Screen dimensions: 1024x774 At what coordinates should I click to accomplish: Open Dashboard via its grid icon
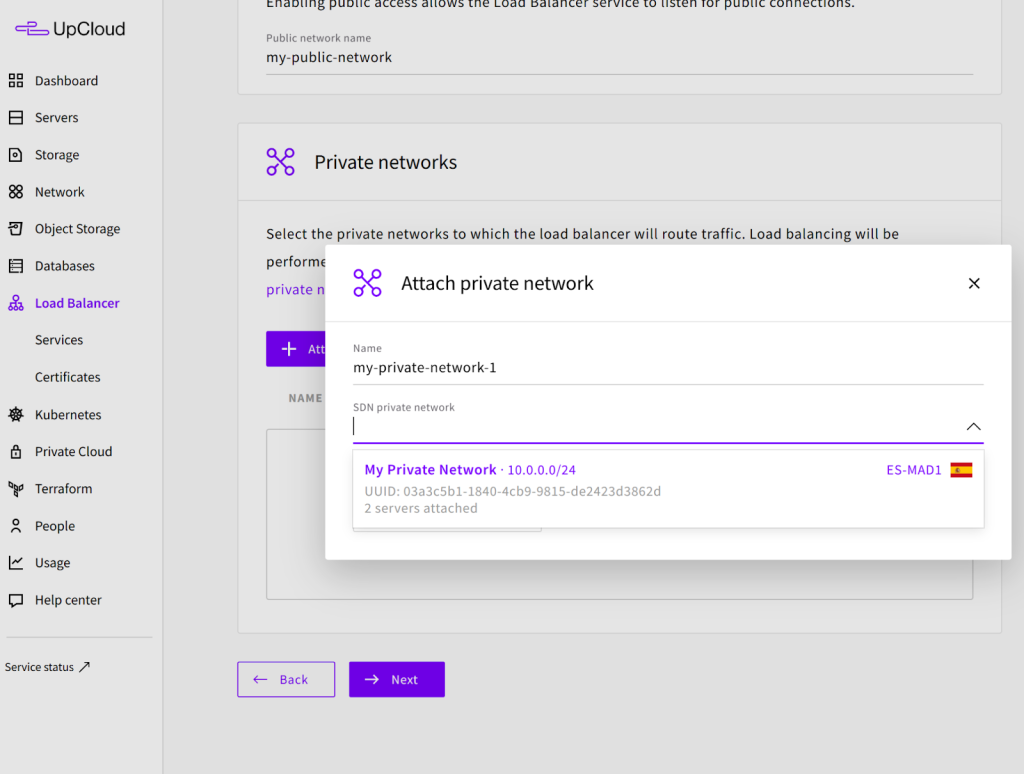(x=16, y=81)
